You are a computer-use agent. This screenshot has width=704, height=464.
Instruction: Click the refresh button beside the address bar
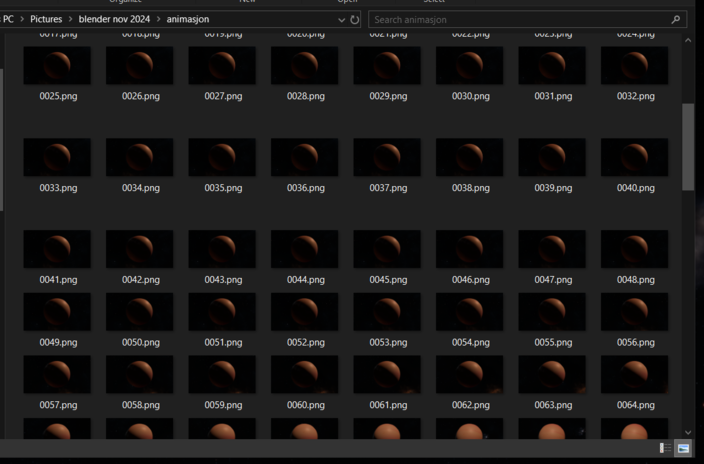[x=355, y=20]
